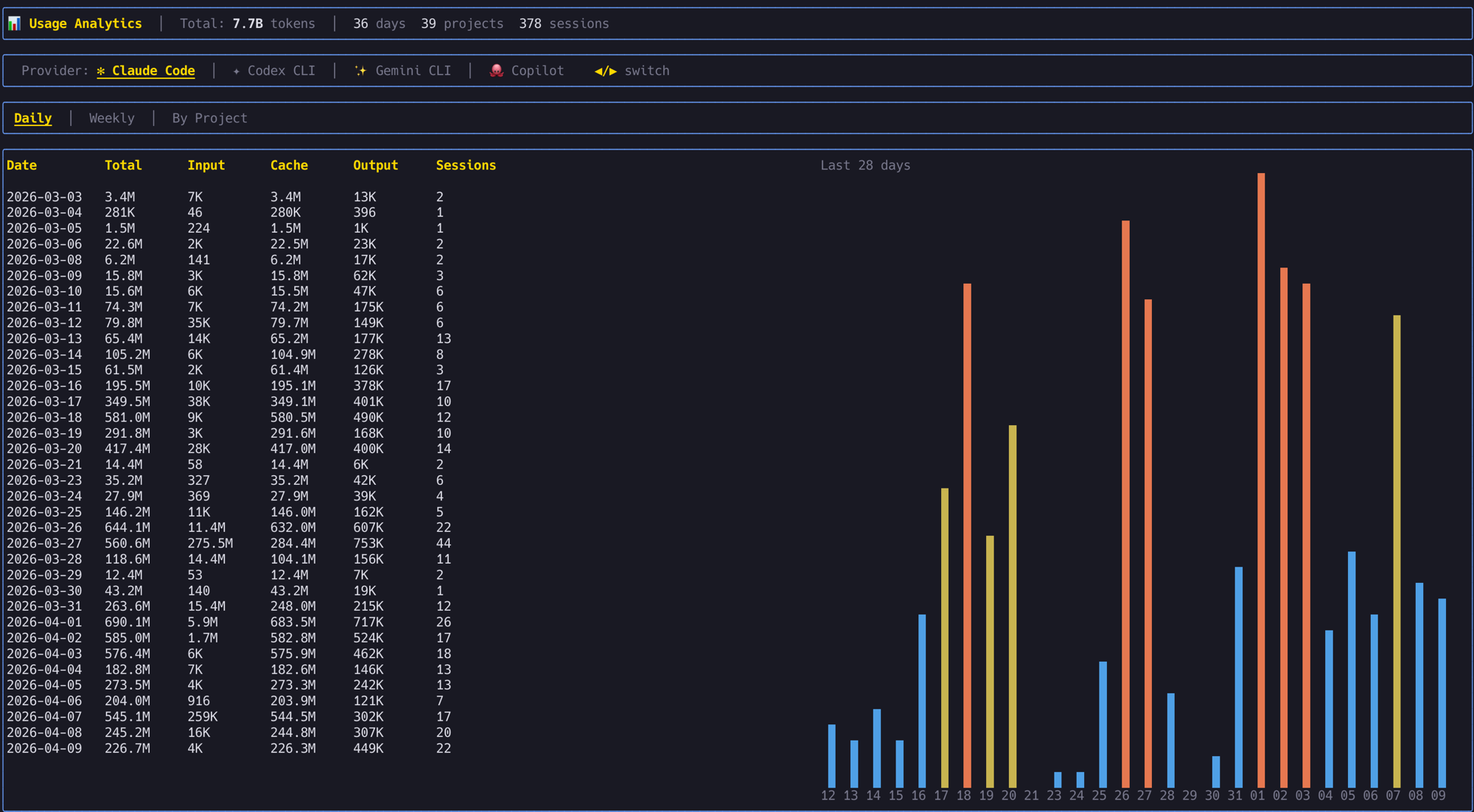The image size is (1474, 812).
Task: Click the sparkle icon next to Gemini CLI
Action: coord(360,71)
